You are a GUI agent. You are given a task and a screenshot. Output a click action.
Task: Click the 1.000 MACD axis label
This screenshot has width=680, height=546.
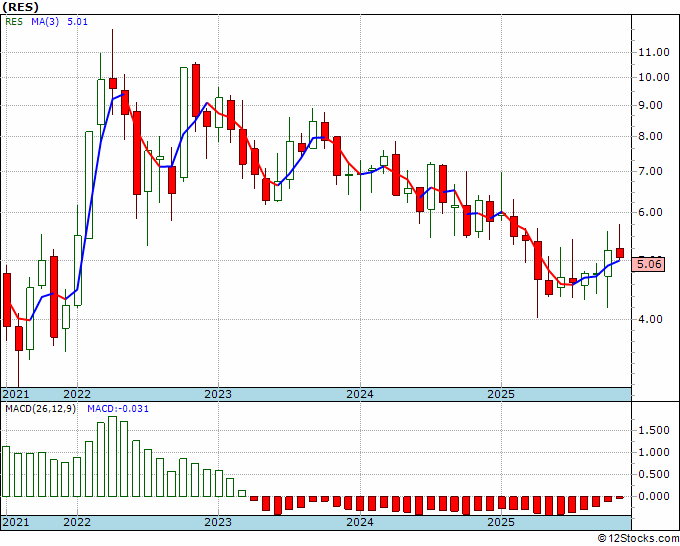pyautogui.click(x=654, y=452)
